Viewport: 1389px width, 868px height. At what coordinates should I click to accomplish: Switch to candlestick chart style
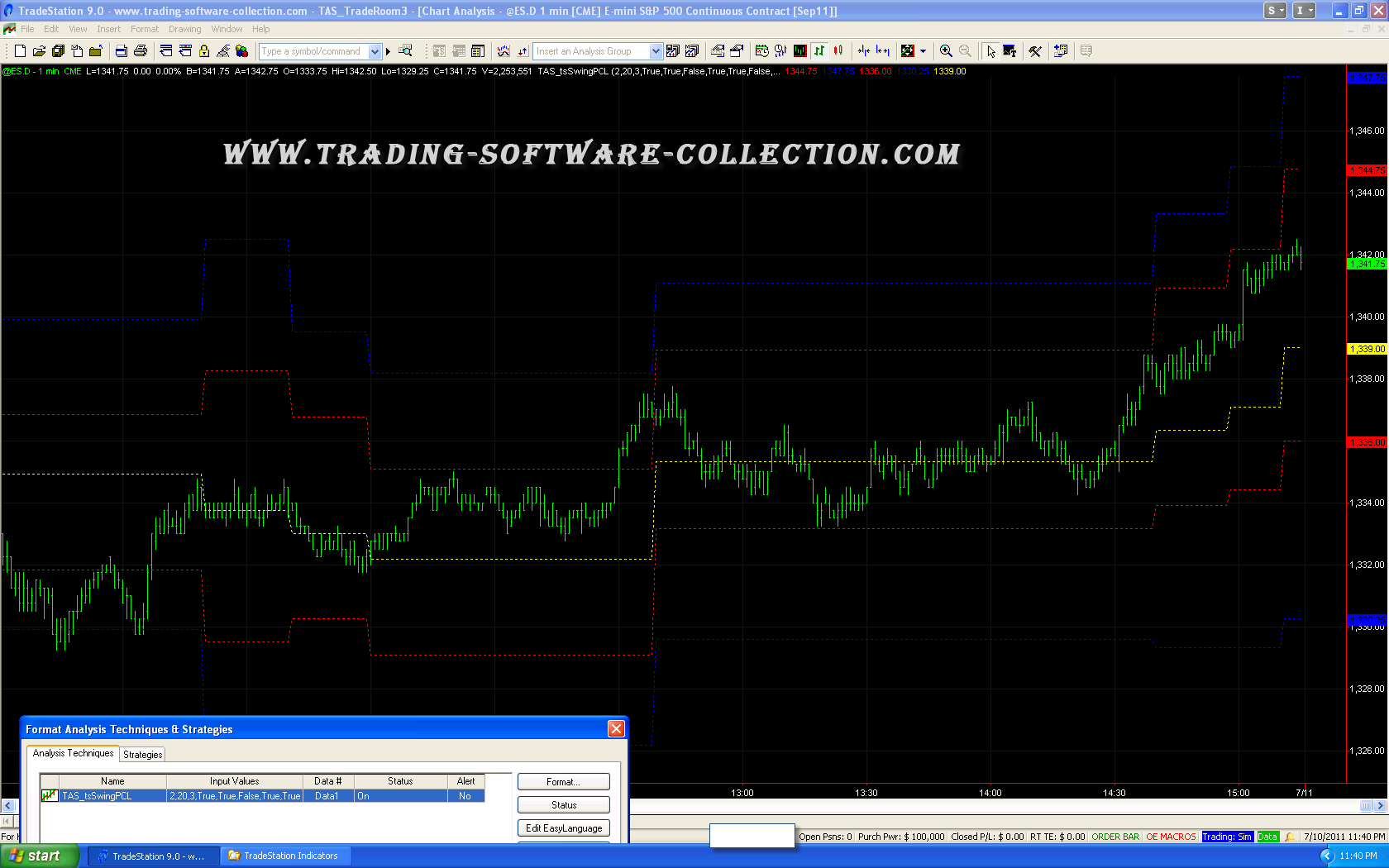tap(838, 51)
